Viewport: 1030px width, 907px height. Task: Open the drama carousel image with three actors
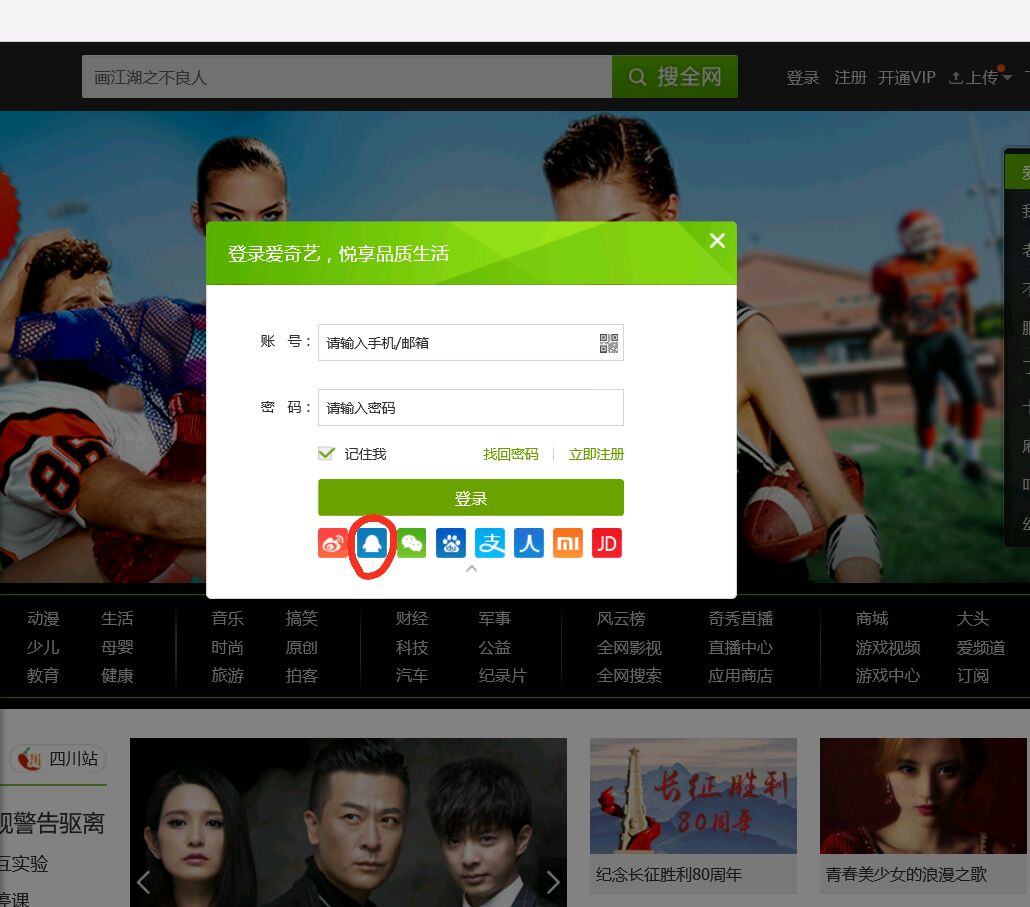point(348,822)
